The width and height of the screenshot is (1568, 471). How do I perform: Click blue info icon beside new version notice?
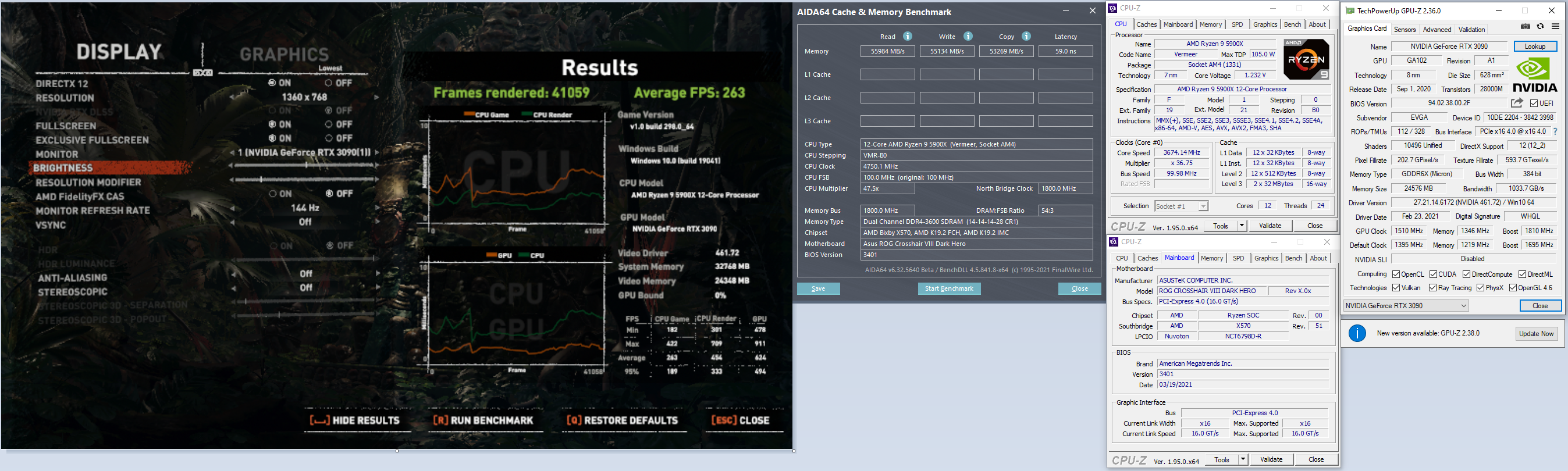click(x=1357, y=333)
